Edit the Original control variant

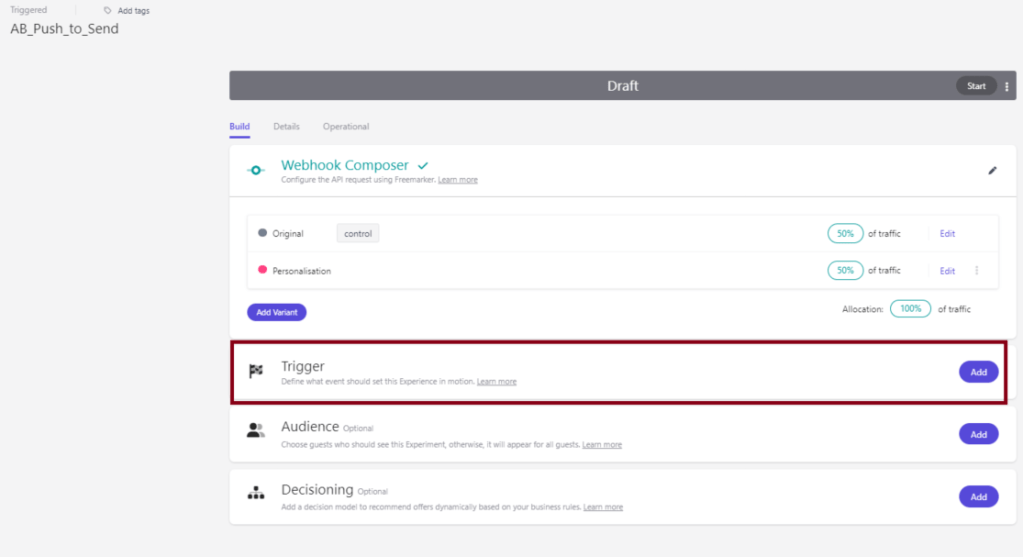(947, 234)
